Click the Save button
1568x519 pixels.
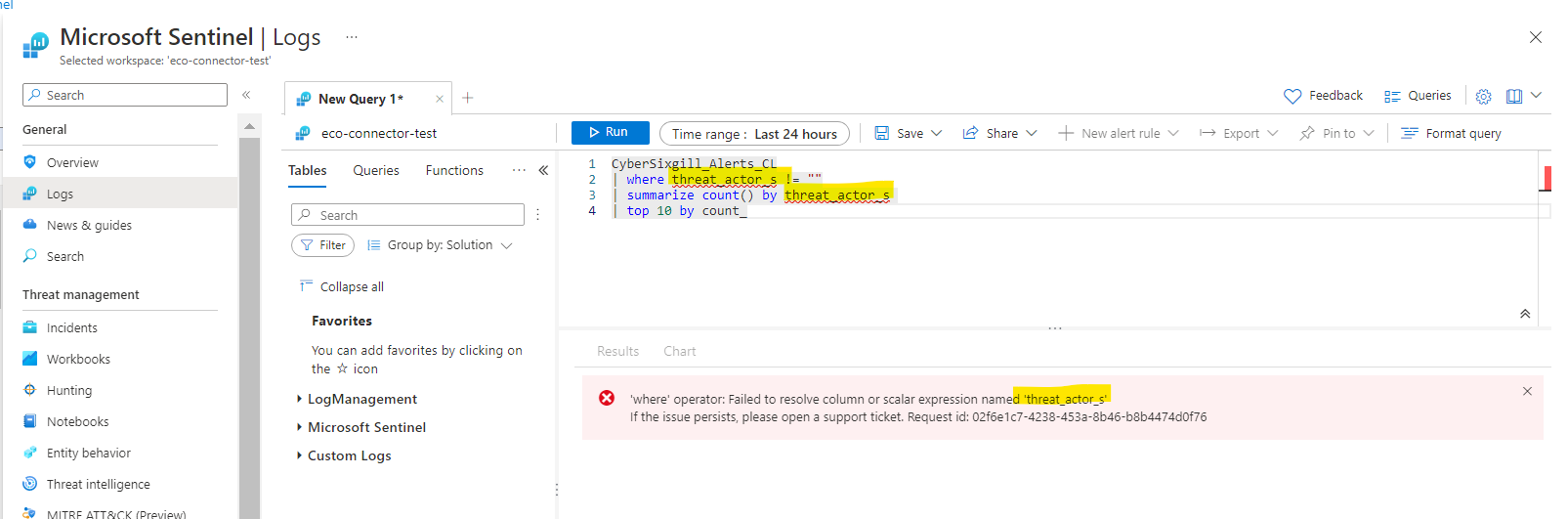[x=899, y=133]
